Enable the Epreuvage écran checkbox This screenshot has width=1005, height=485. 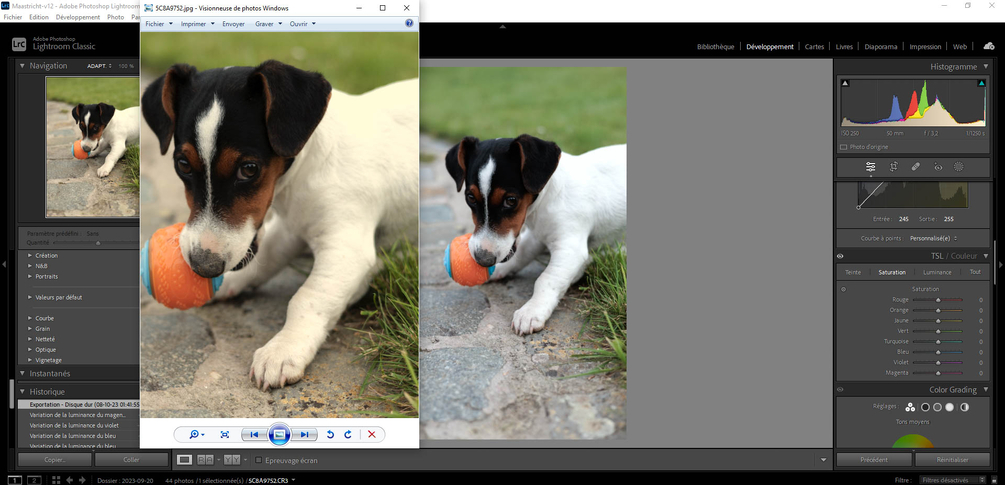(258, 460)
